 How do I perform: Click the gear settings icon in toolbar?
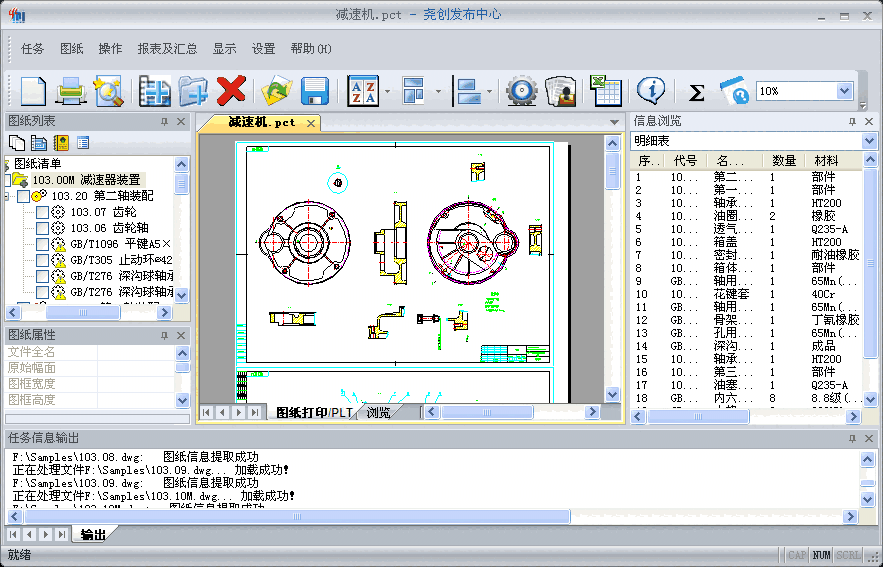click(521, 91)
